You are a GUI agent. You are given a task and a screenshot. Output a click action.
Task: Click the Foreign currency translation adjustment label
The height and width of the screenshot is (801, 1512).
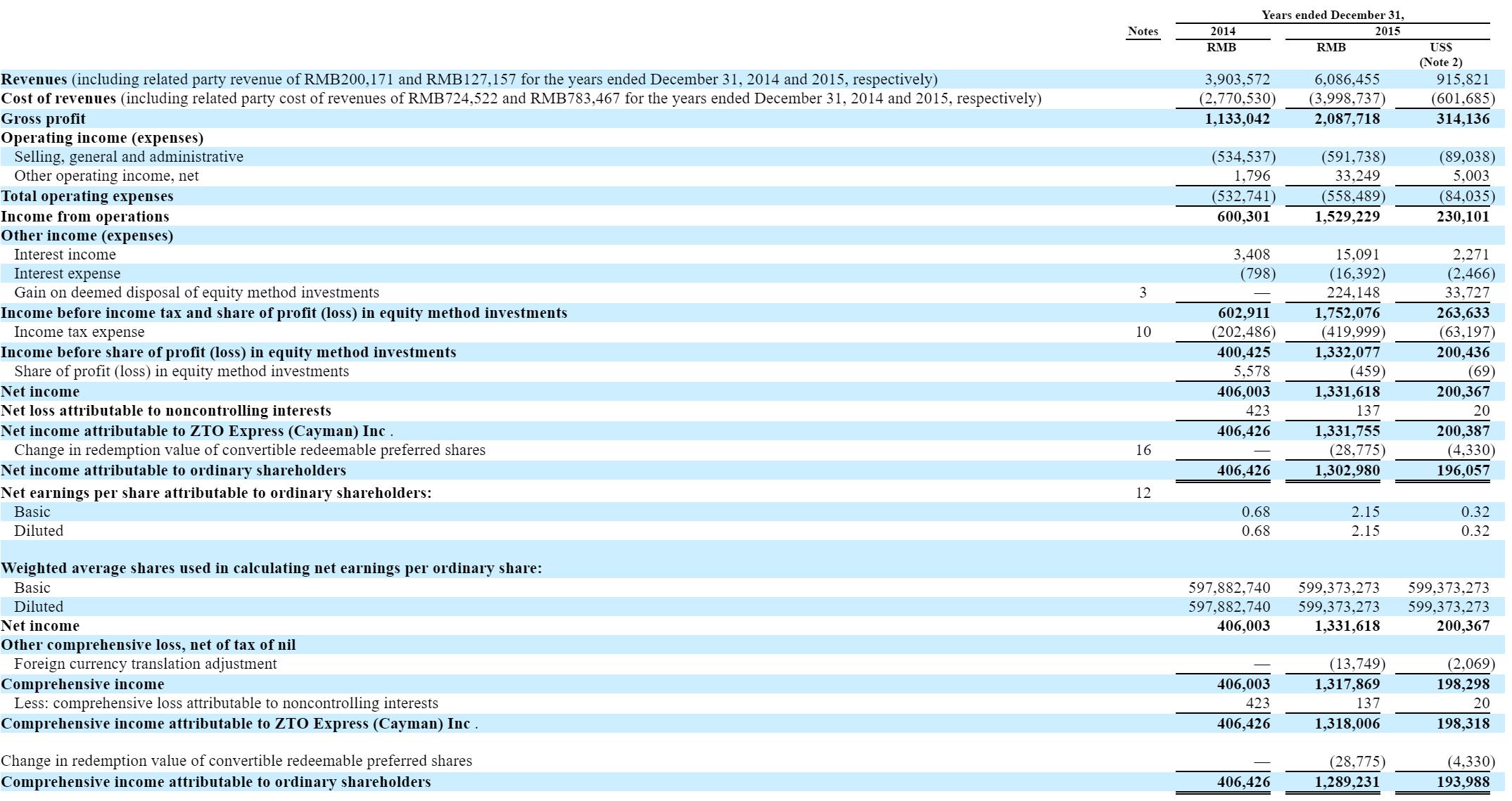coord(146,664)
